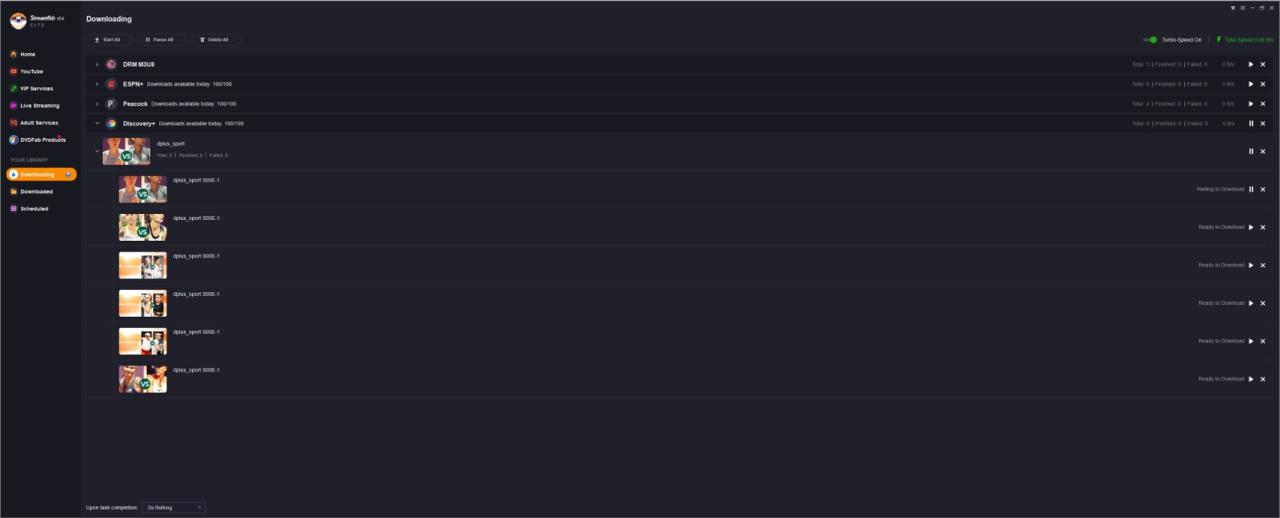This screenshot has height=518, width=1280.
Task: Start the Peacock download group
Action: pyautogui.click(x=1251, y=103)
